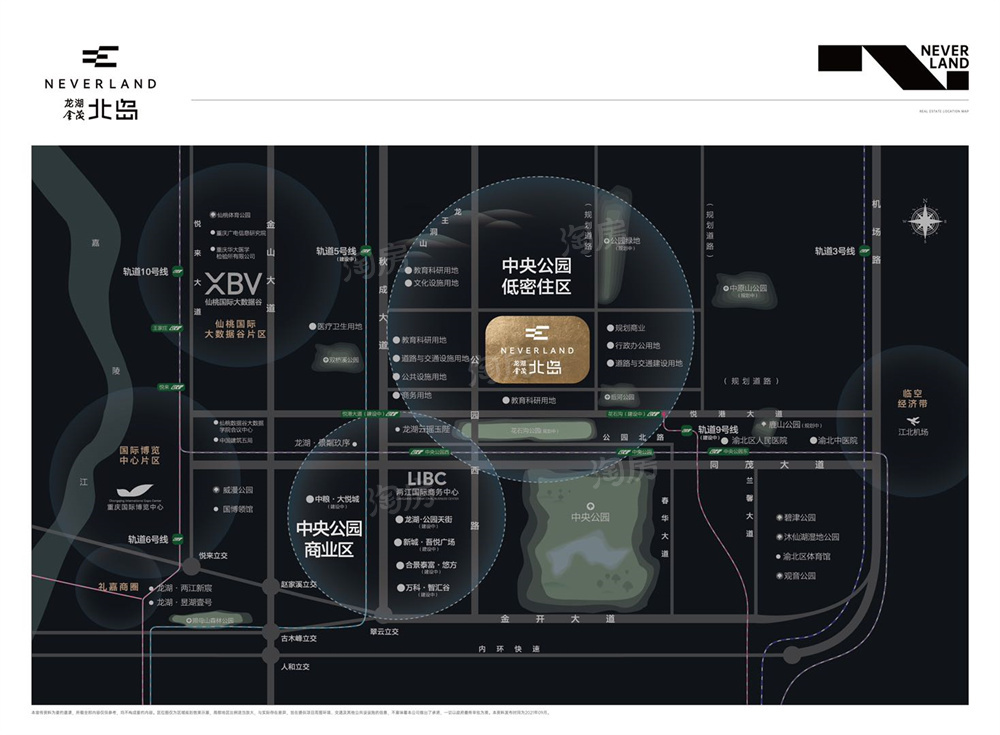Click the 轨道6号线 green metro icon

[178, 539]
